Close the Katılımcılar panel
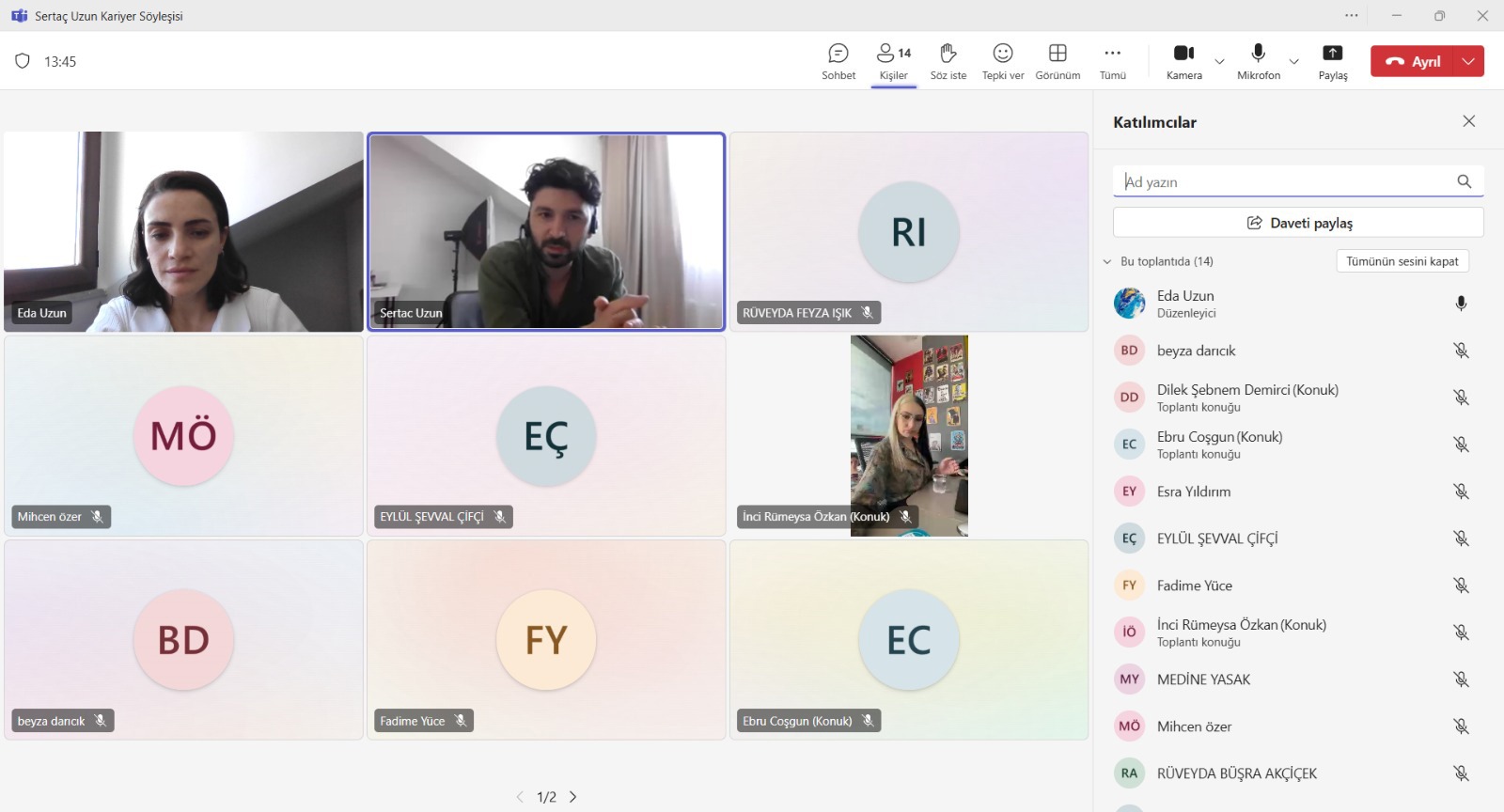This screenshot has height=812, width=1504. pyautogui.click(x=1469, y=121)
